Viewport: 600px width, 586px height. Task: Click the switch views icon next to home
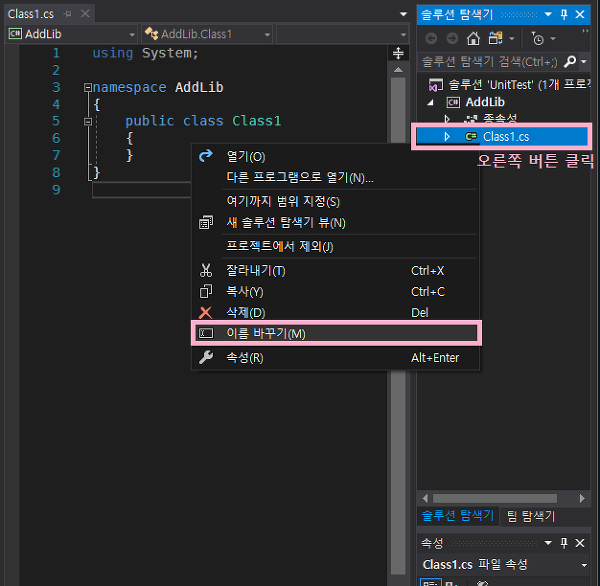[x=496, y=39]
